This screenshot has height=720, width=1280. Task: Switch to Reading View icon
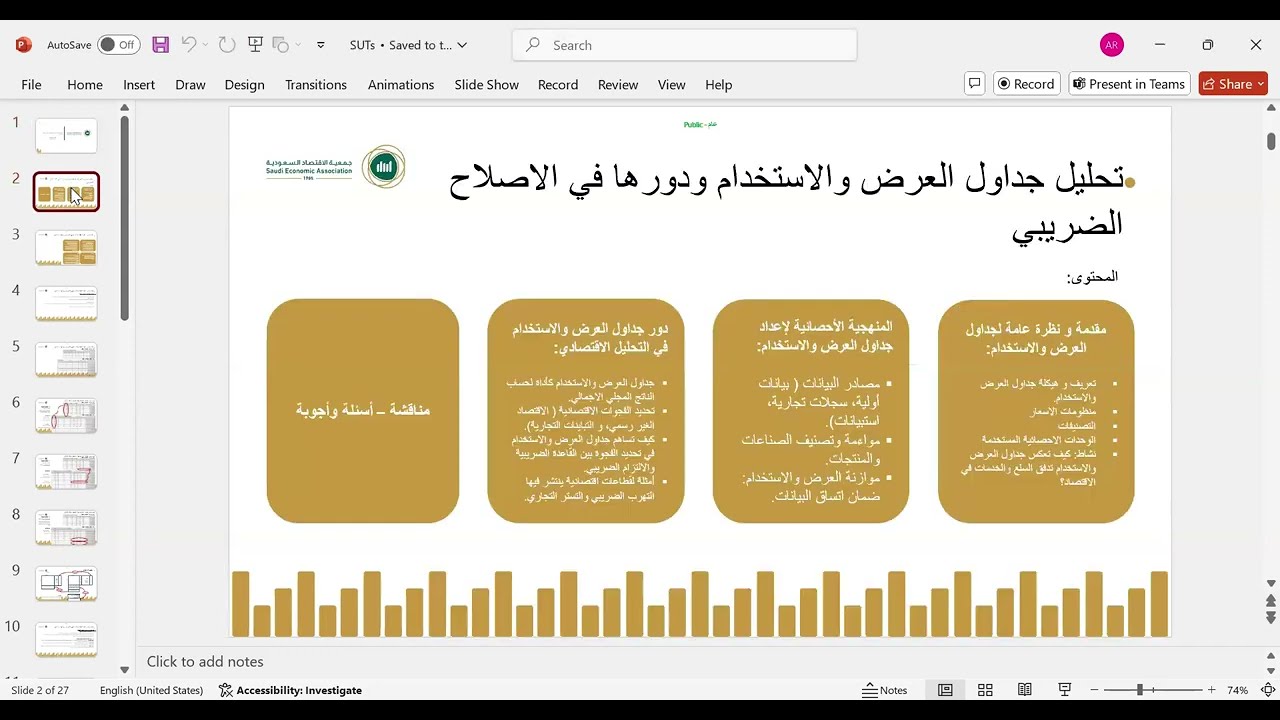(x=1025, y=690)
